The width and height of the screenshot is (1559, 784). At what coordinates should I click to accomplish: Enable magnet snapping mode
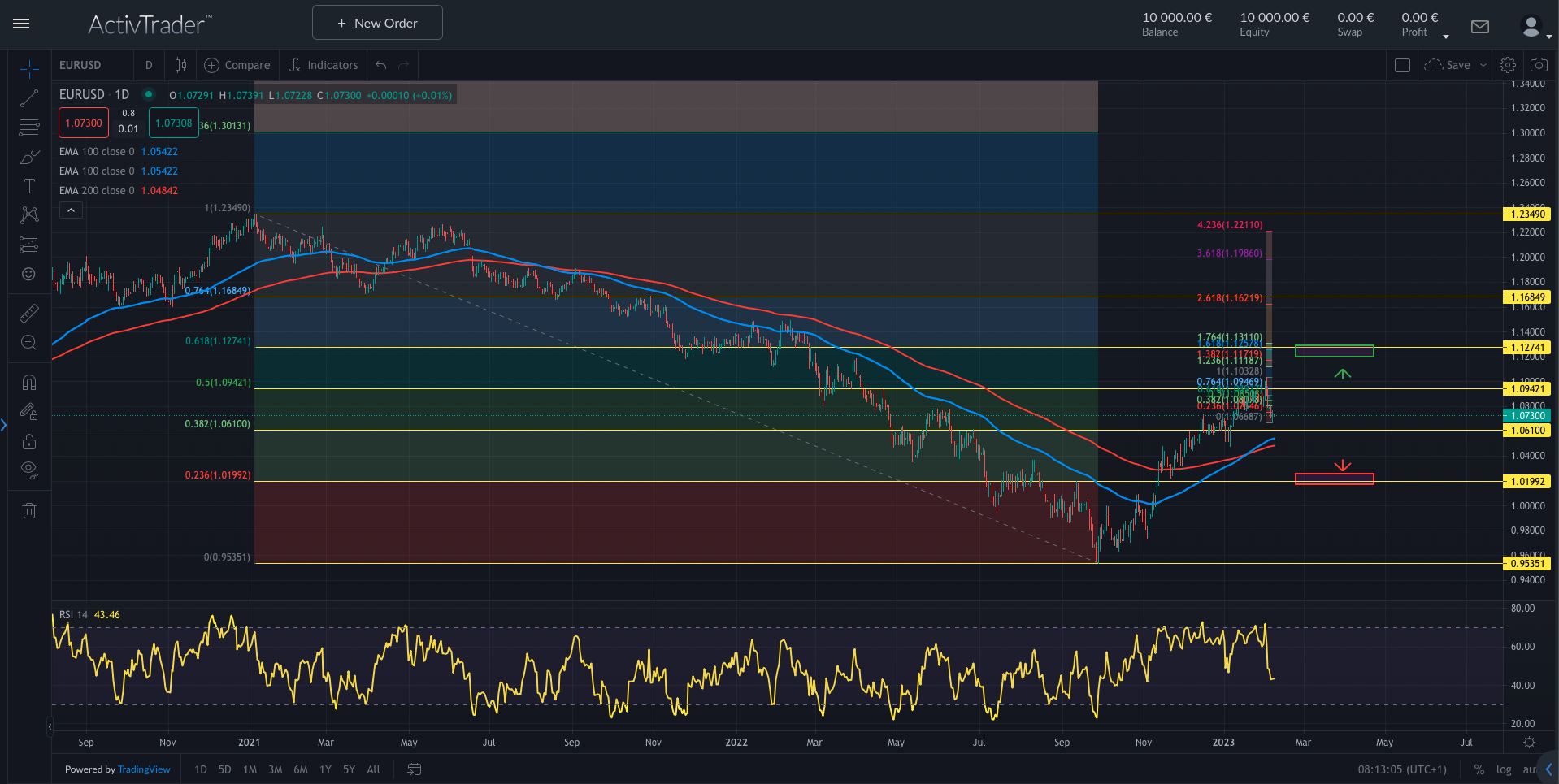[x=29, y=382]
